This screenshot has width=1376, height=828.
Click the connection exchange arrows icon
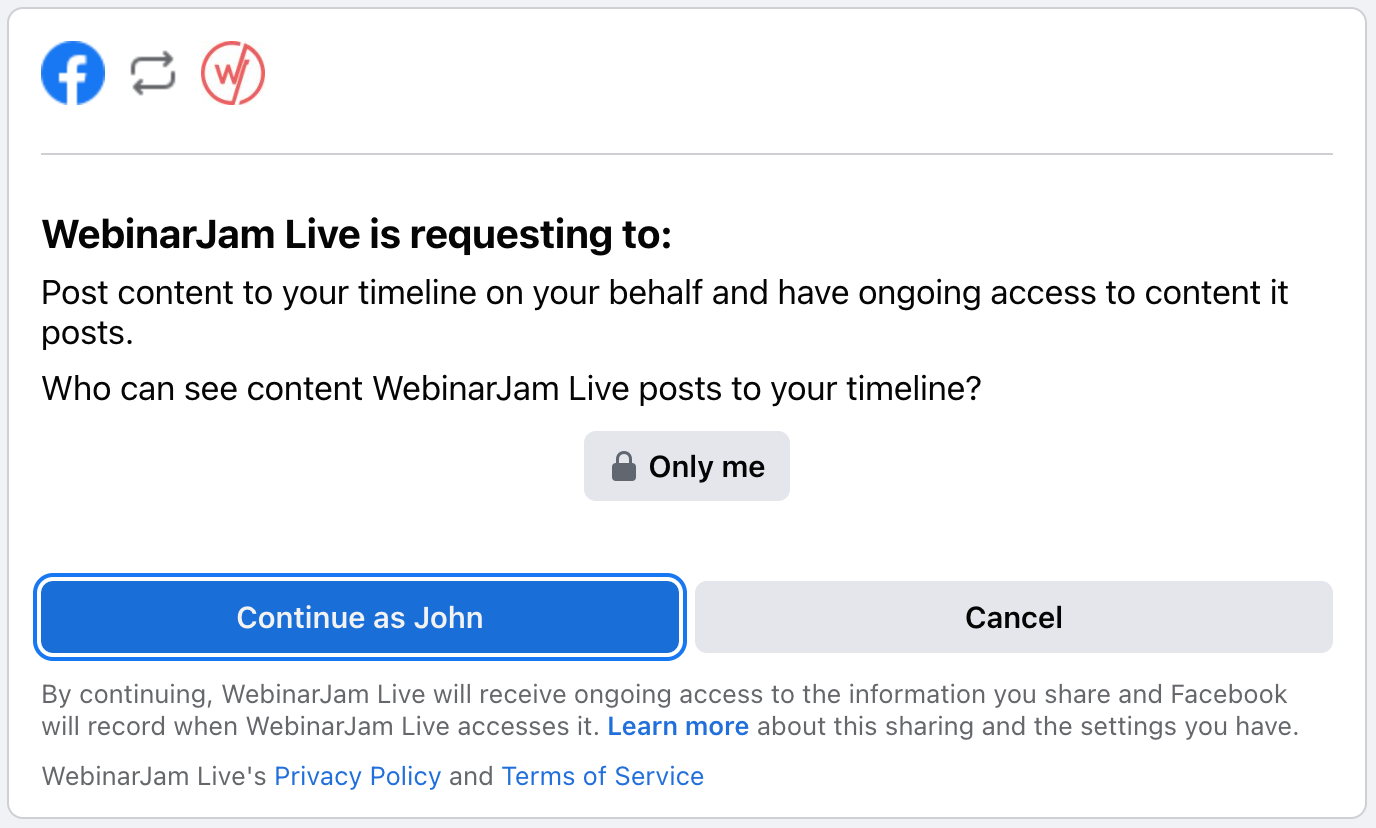[x=151, y=72]
